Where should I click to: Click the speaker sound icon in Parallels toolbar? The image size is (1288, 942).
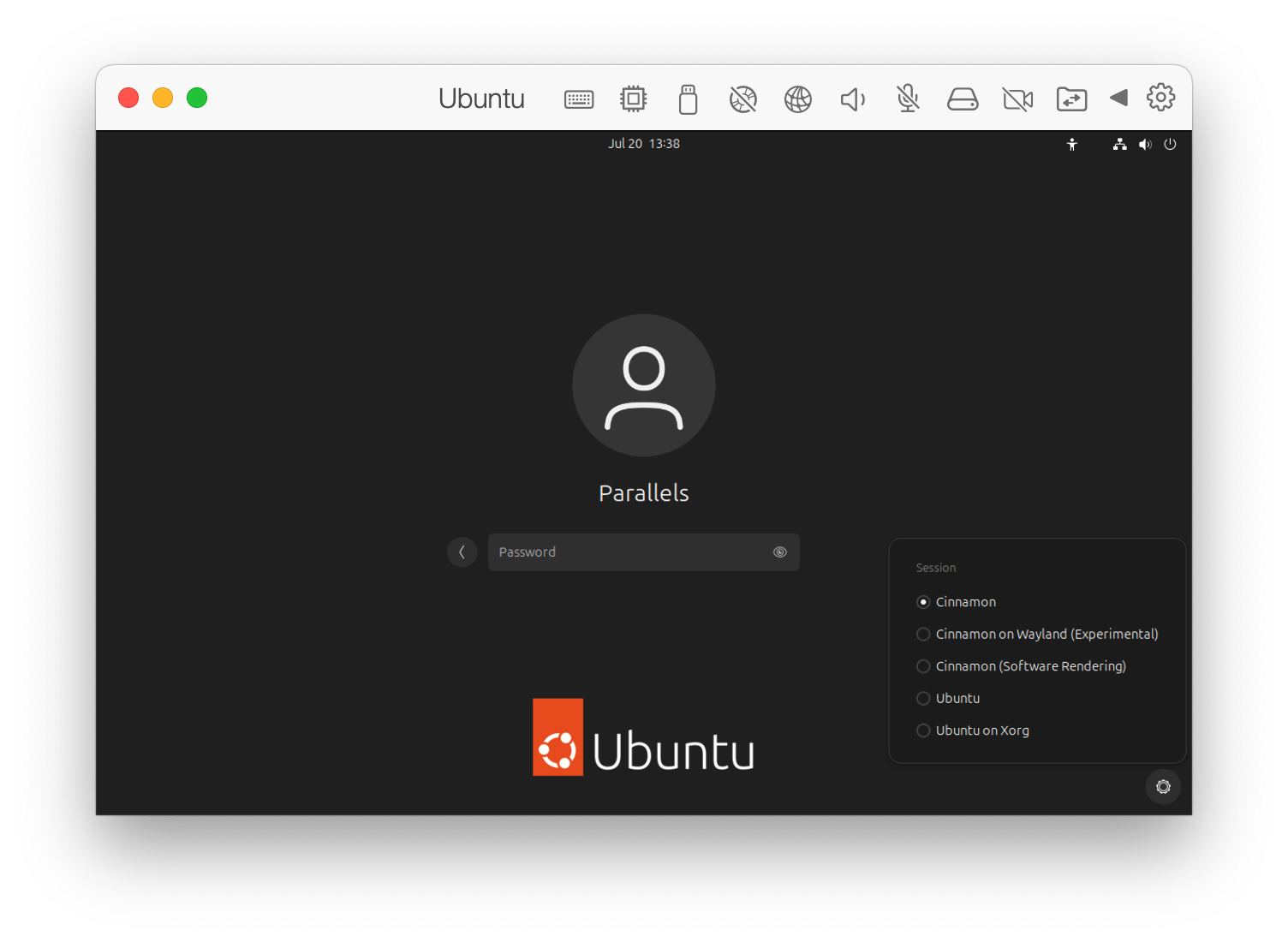(853, 99)
